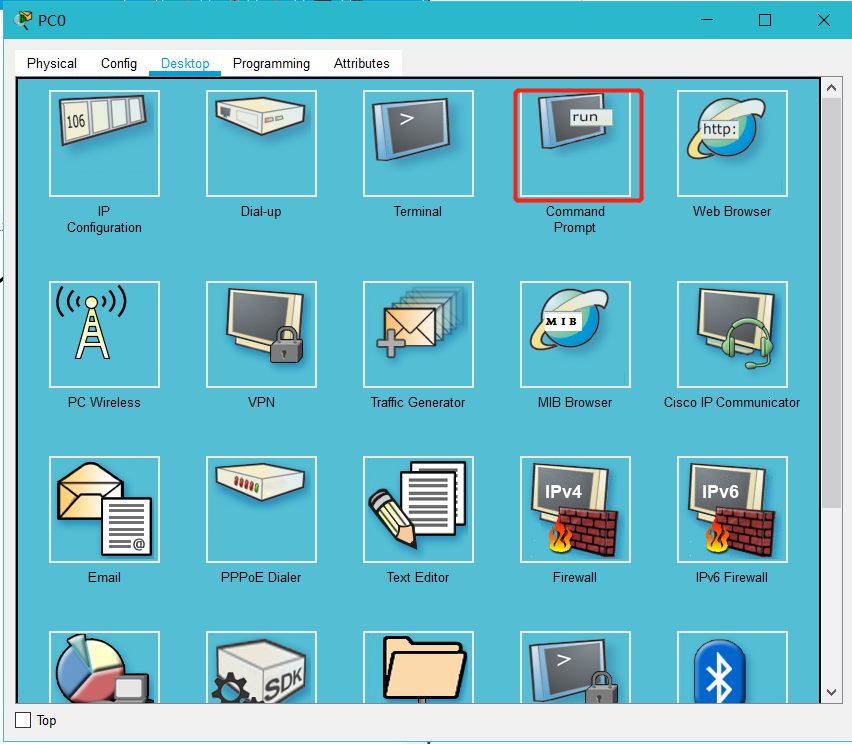Click the Traffic Generator label

(x=418, y=402)
